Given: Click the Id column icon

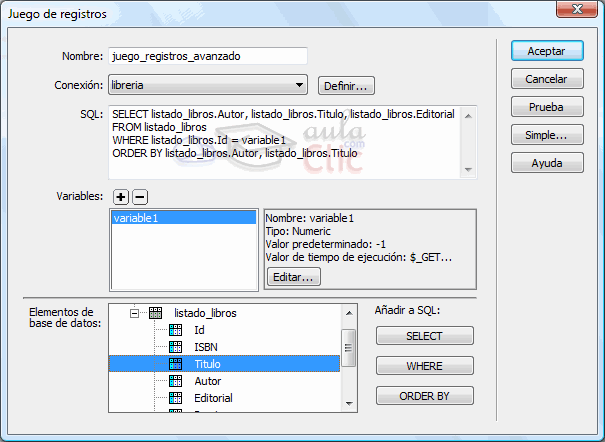Looking at the screenshot, I should [176, 330].
